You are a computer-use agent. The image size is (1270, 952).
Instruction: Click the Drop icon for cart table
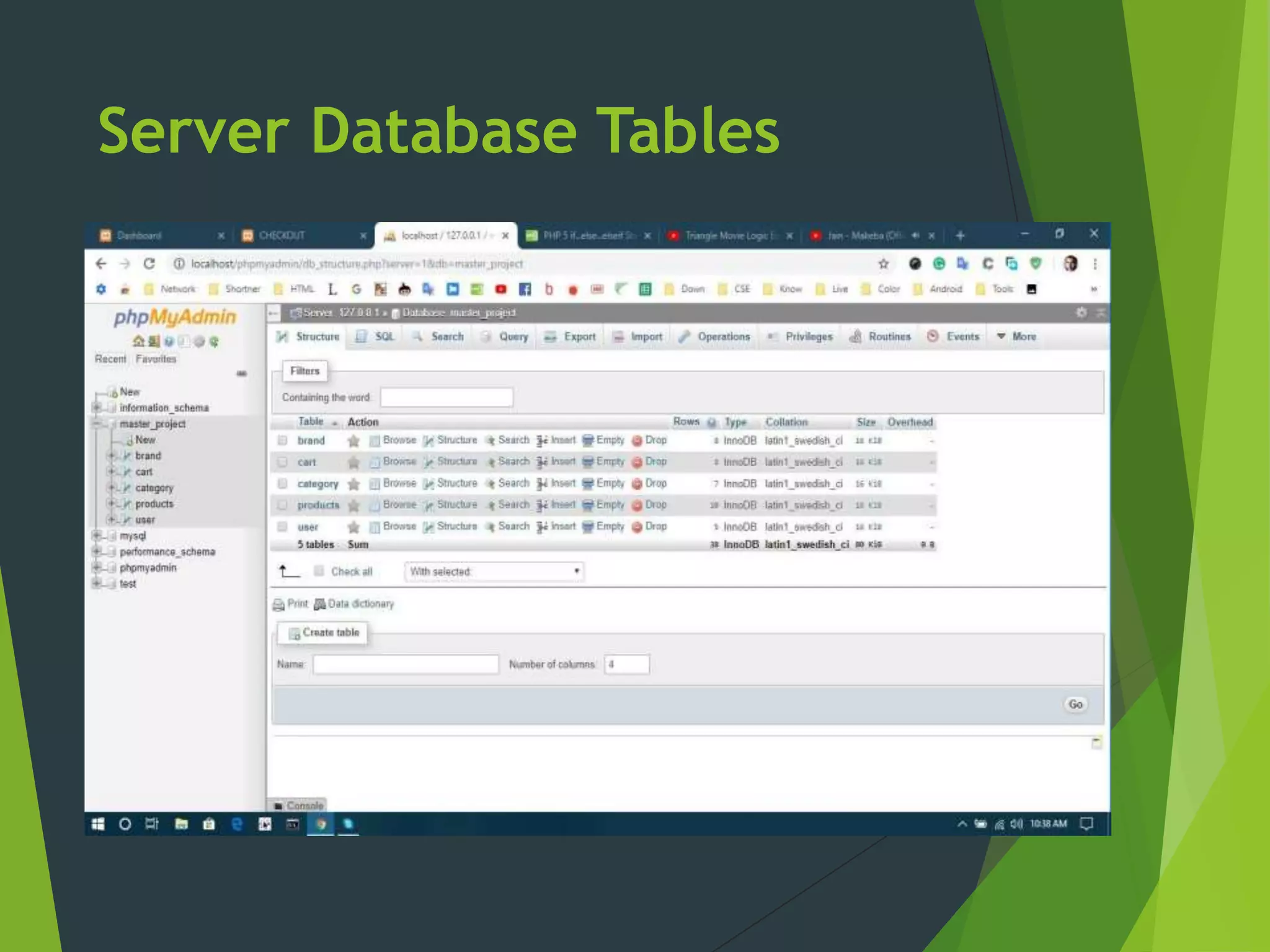[x=637, y=462]
